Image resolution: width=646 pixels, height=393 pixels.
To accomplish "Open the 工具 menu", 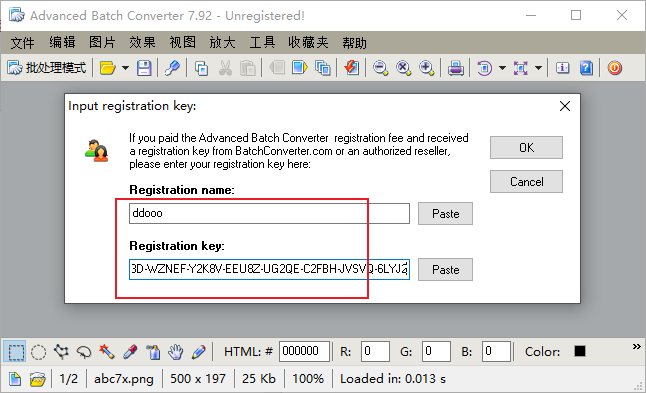I will pos(262,42).
